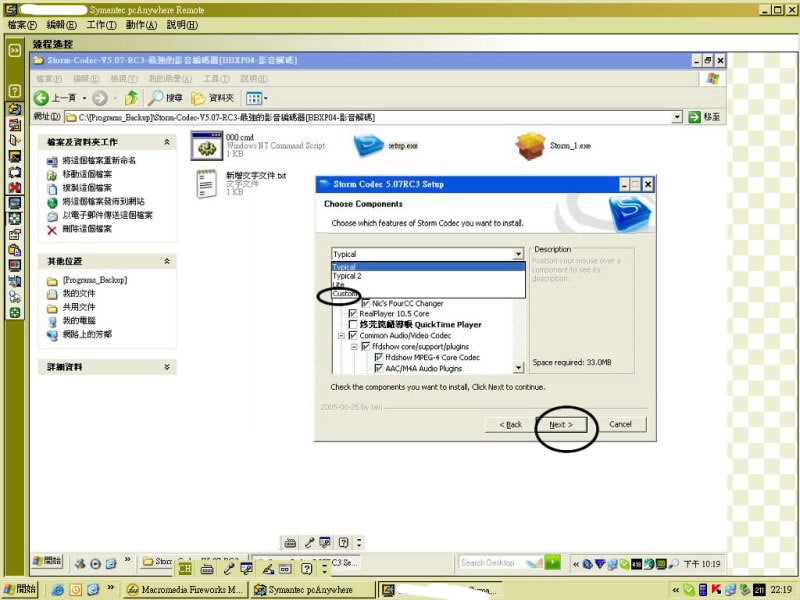The image size is (800, 600).
Task: Open the 搜尋 search tool in Explorer
Action: (x=165, y=98)
